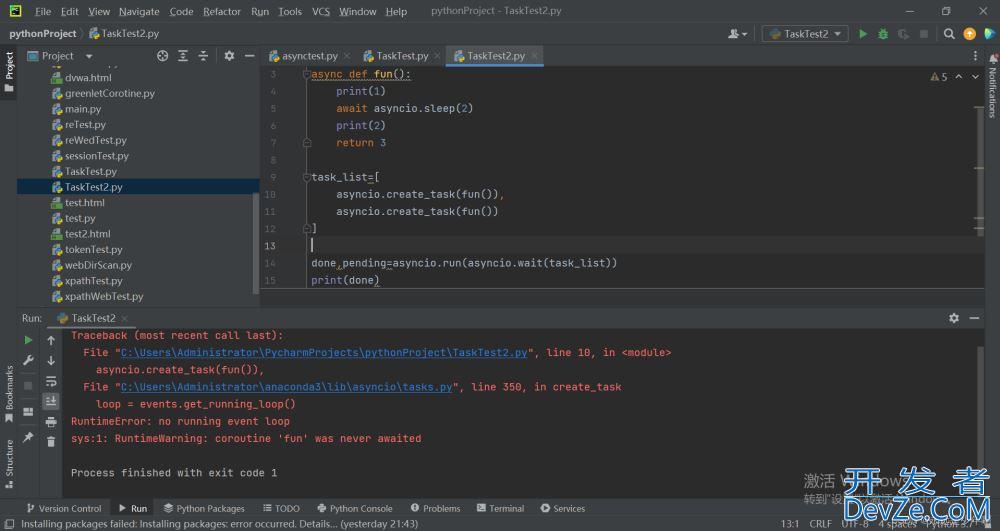This screenshot has width=1000, height=531.
Task: Open Problems tool window
Action: [436, 508]
